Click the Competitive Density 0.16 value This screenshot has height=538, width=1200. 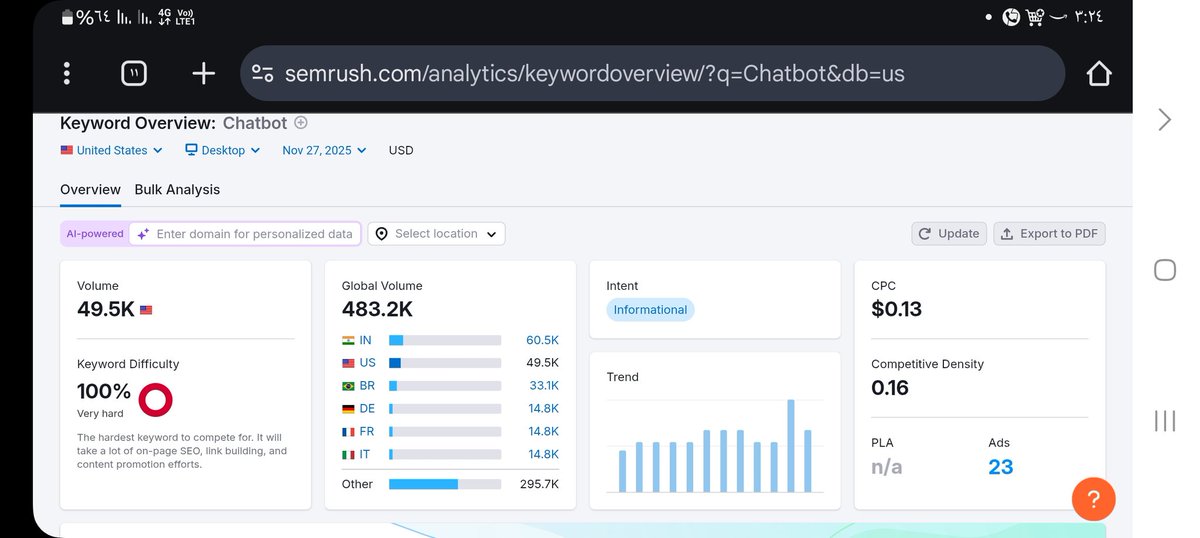tap(889, 387)
